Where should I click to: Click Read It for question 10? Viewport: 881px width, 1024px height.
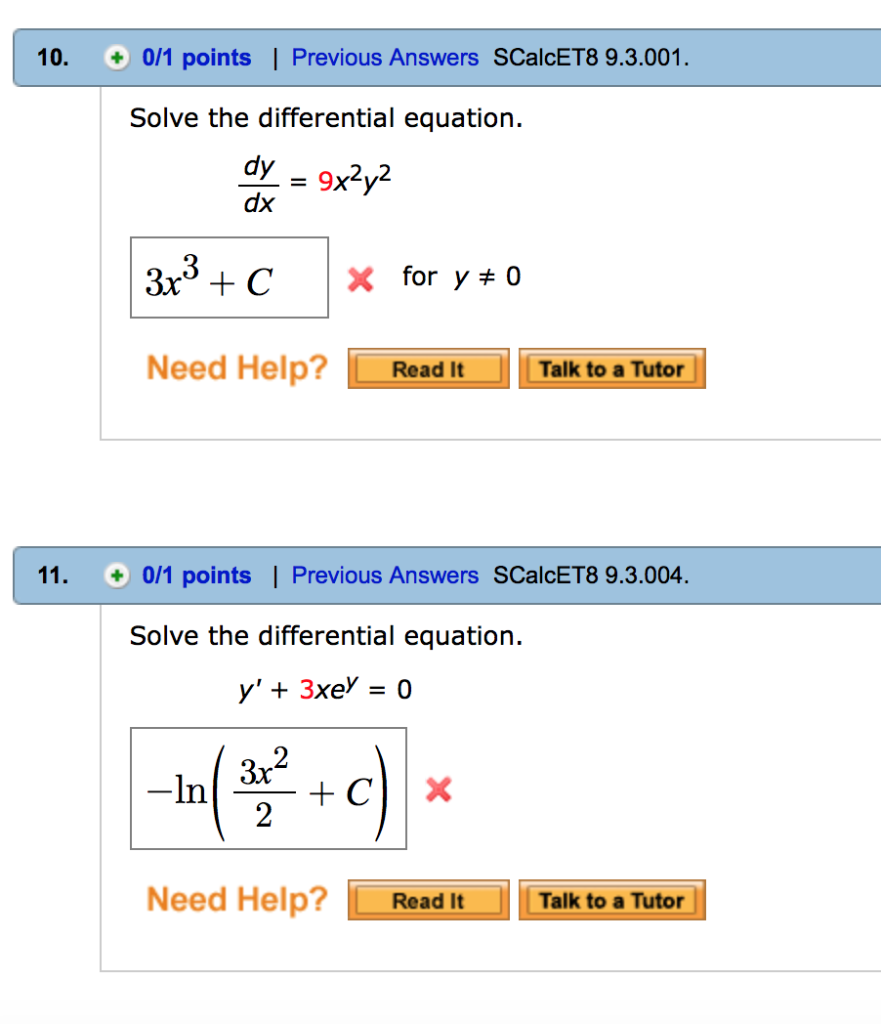click(x=428, y=368)
